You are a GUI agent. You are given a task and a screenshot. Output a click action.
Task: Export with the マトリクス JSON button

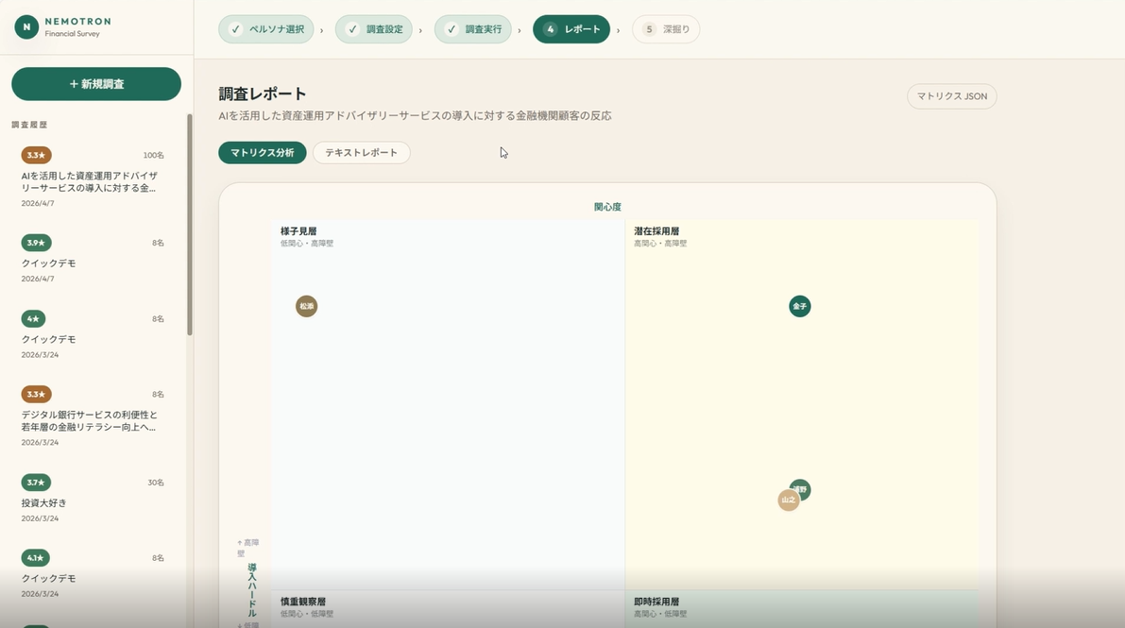pyautogui.click(x=951, y=96)
